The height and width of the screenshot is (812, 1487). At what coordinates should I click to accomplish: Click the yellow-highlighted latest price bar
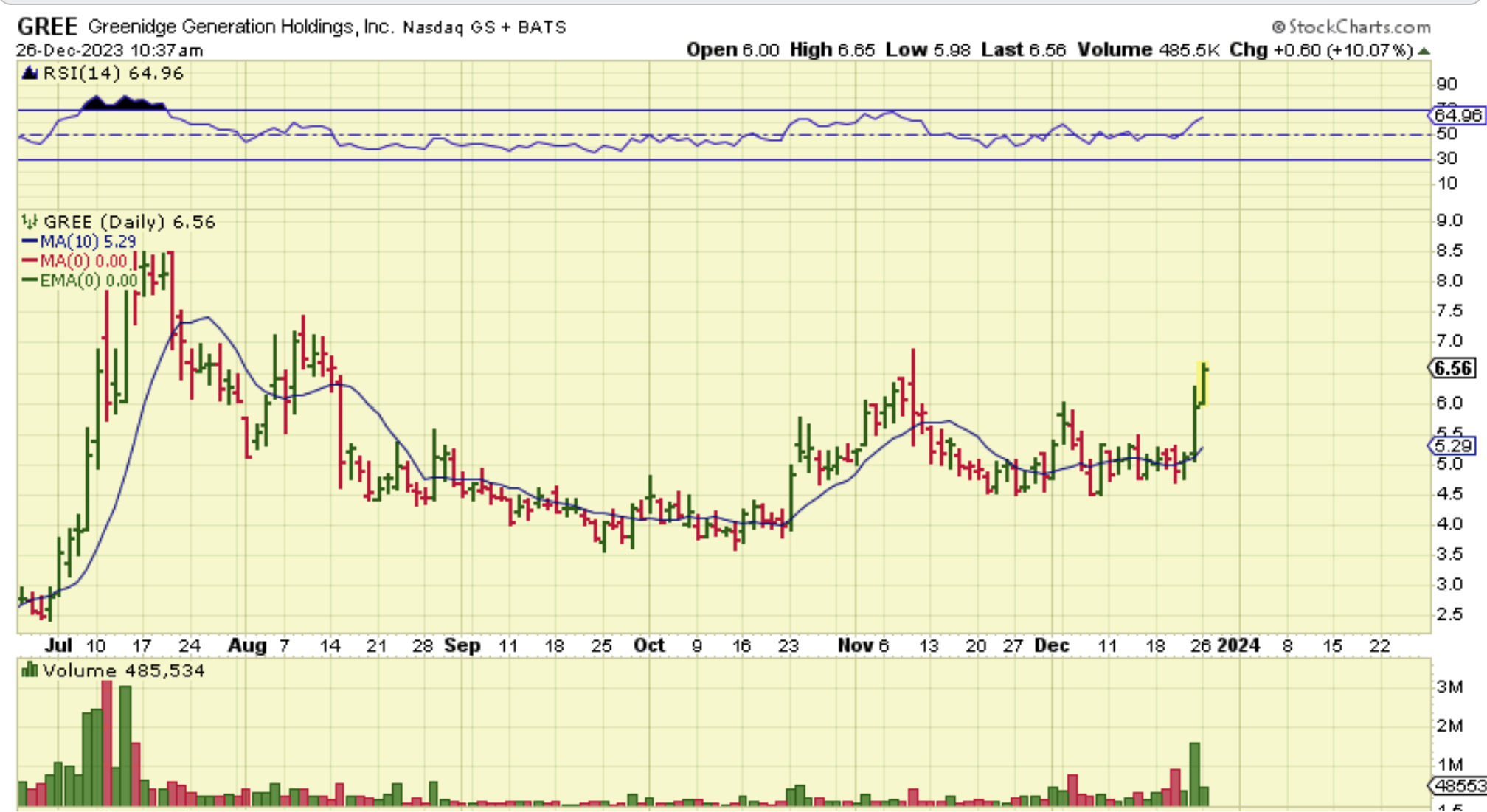[1203, 384]
